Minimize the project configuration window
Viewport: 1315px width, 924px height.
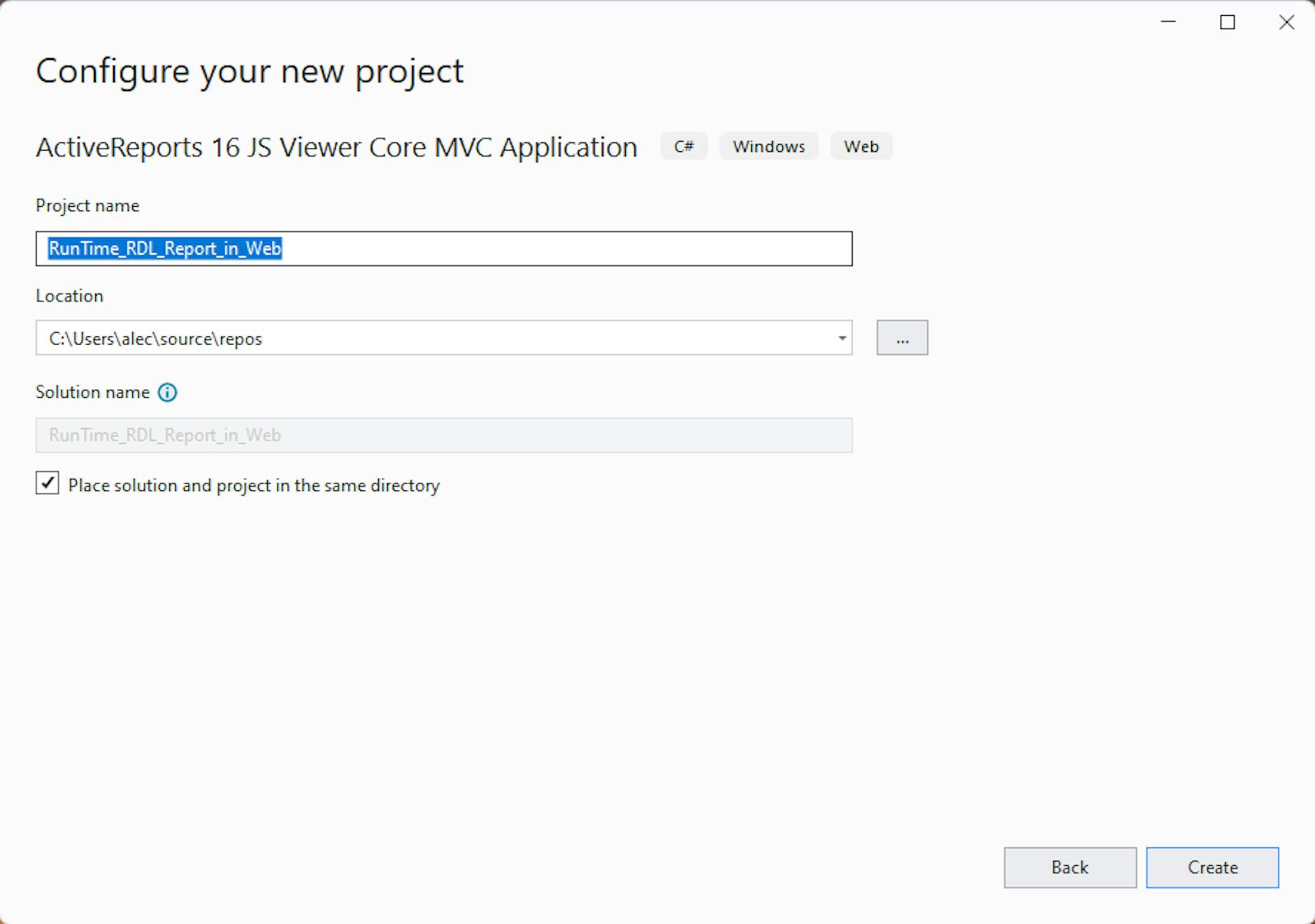1166,22
